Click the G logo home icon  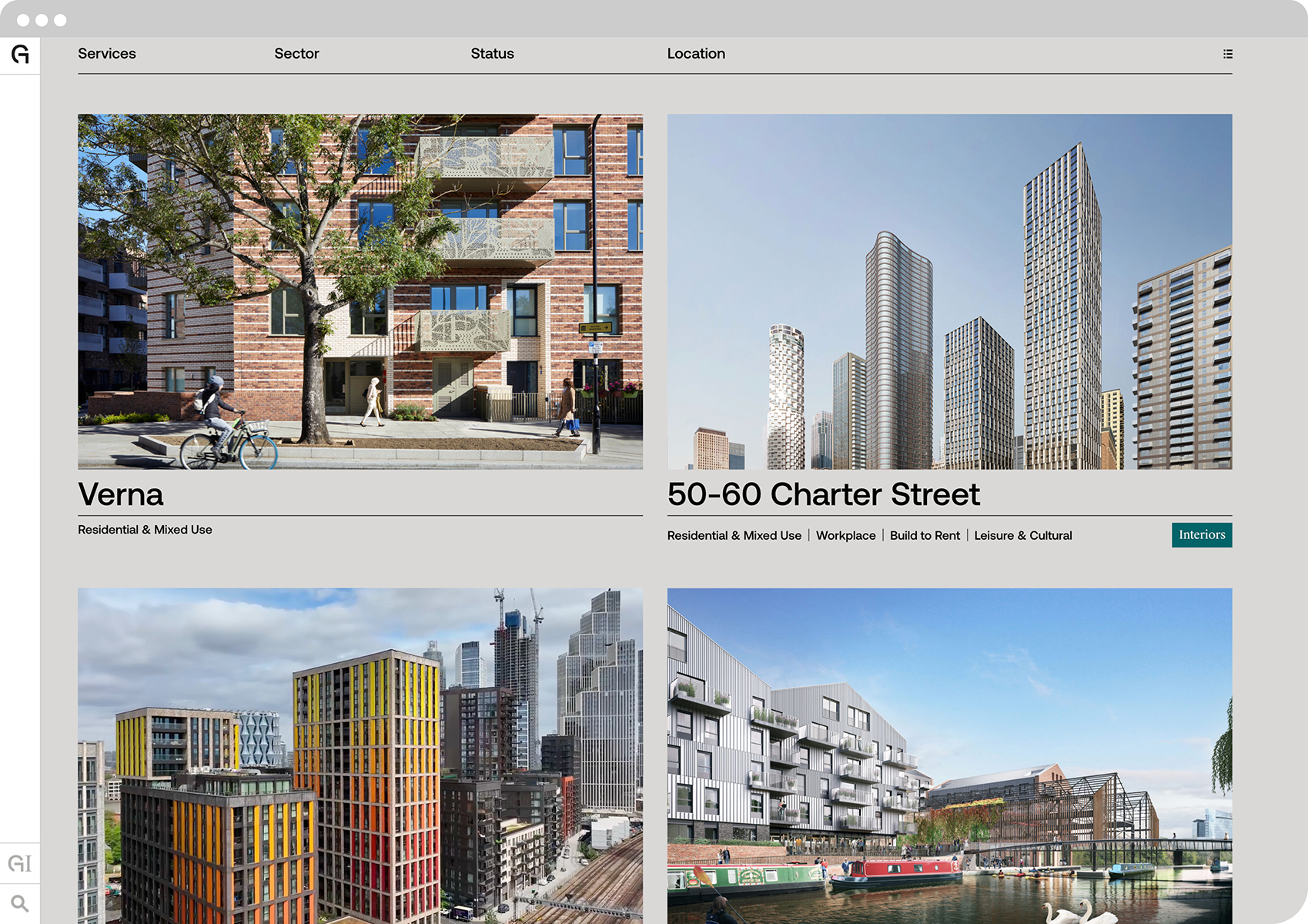tap(20, 55)
